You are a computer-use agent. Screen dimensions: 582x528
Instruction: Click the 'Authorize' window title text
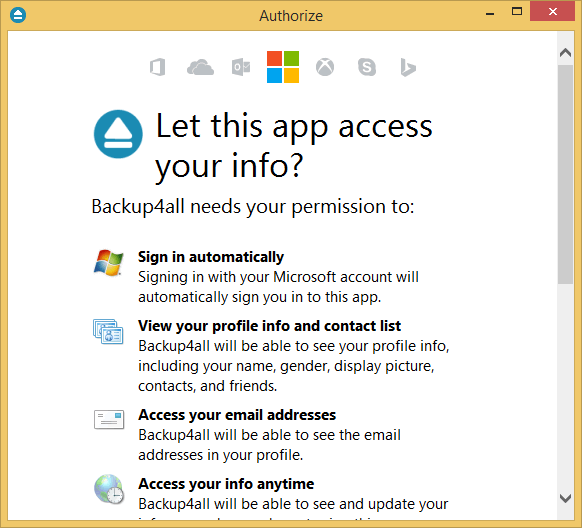pos(291,16)
